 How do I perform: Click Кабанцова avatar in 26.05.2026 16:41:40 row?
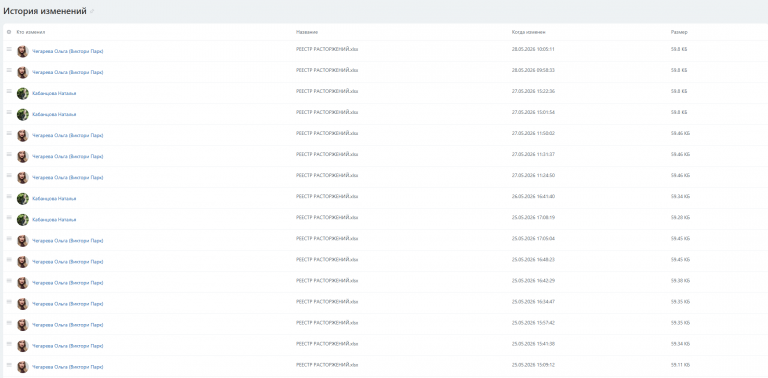tap(23, 199)
